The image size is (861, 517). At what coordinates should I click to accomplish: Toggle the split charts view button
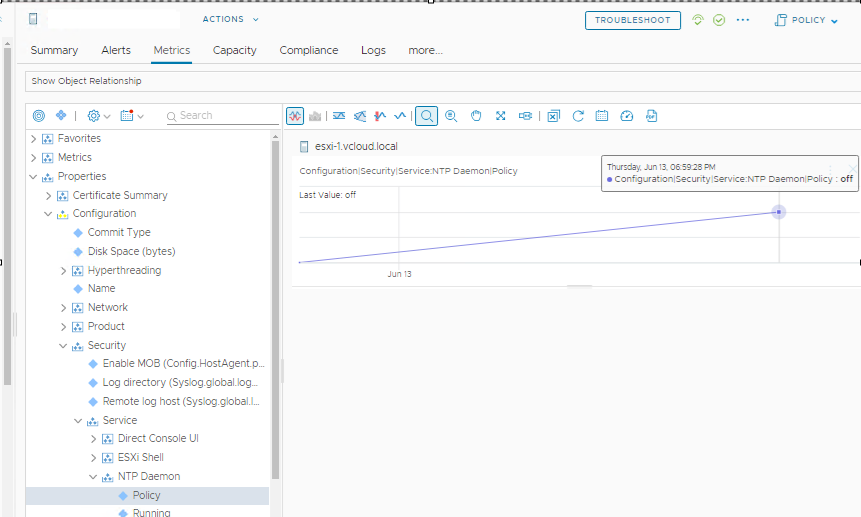point(295,116)
